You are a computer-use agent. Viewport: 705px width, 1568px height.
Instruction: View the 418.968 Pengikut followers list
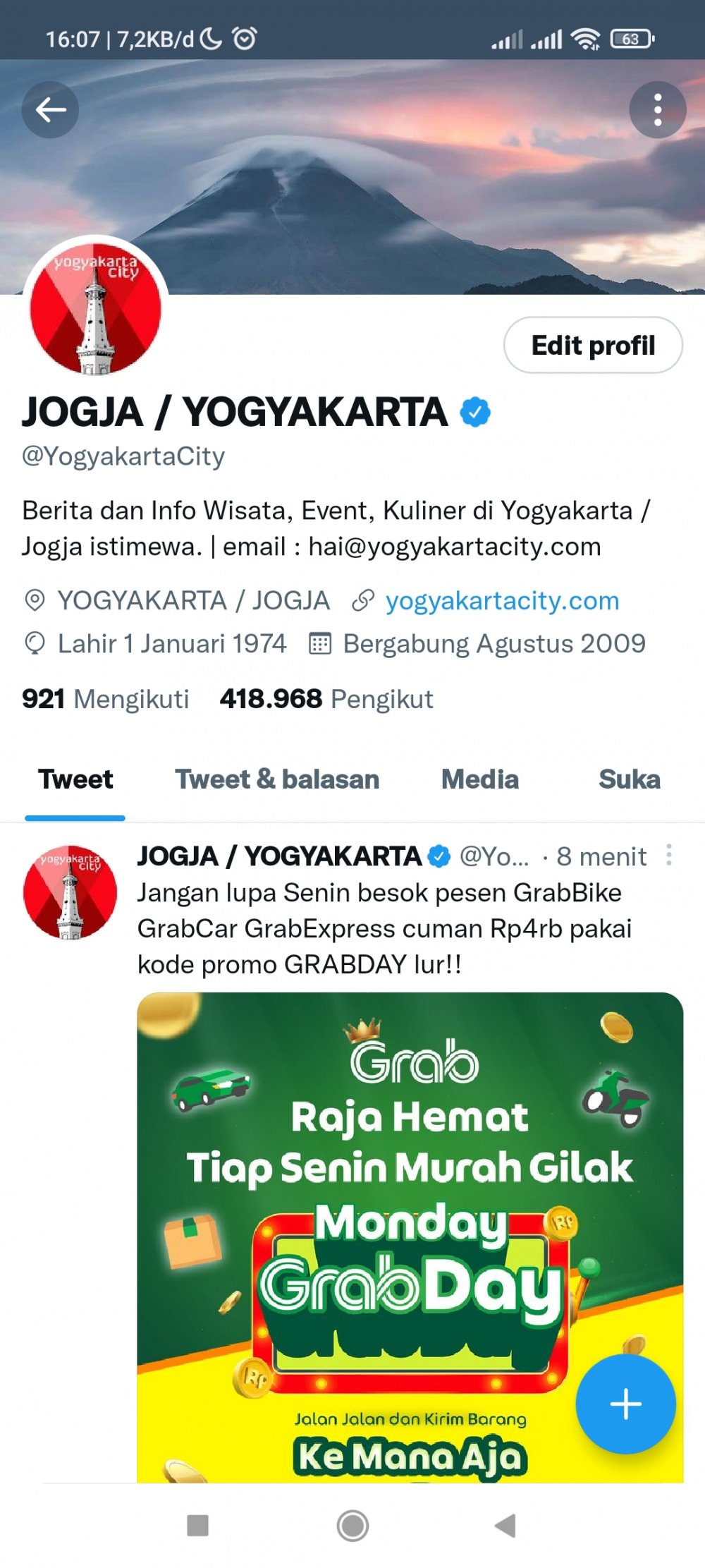click(326, 699)
